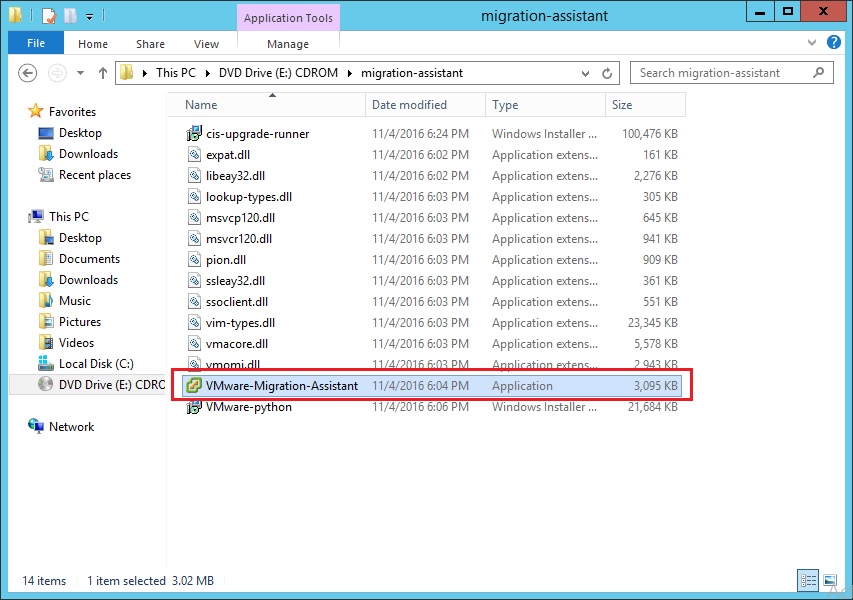Click the libeay32.dll file icon
Screen dimensions: 853x600
click(194, 176)
